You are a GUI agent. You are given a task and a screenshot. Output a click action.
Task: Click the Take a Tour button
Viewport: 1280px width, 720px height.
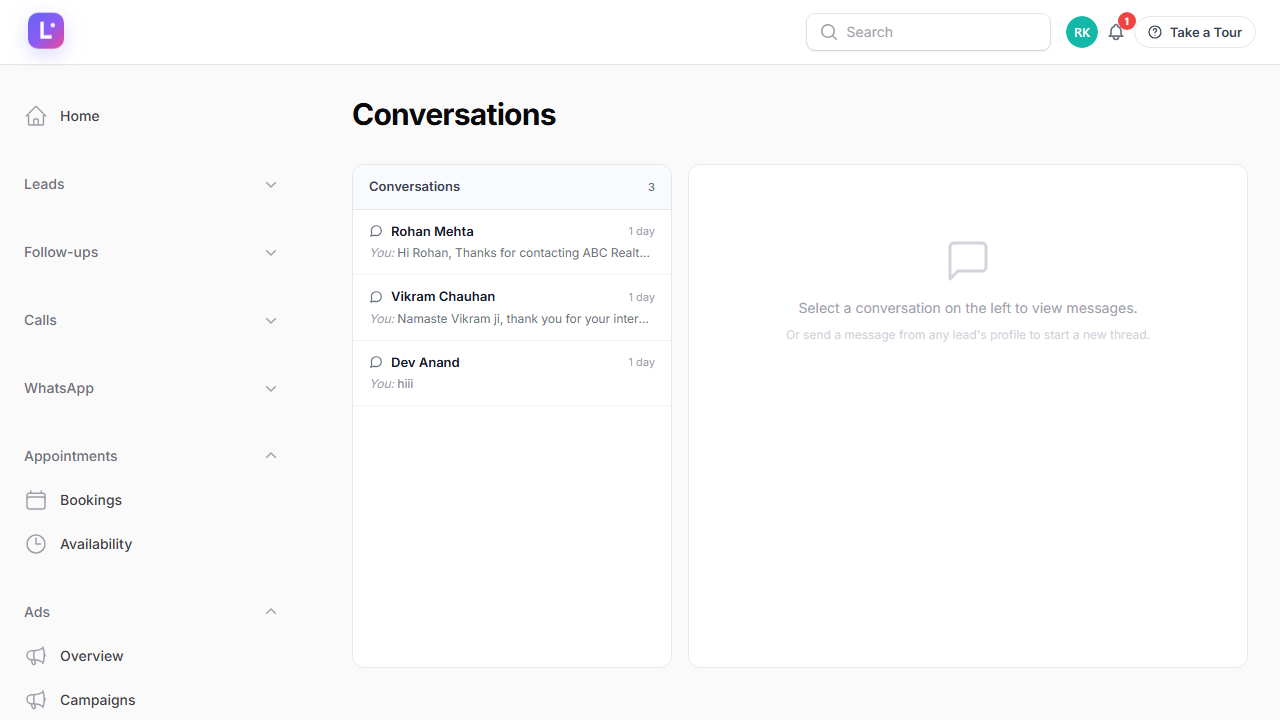click(x=1195, y=32)
